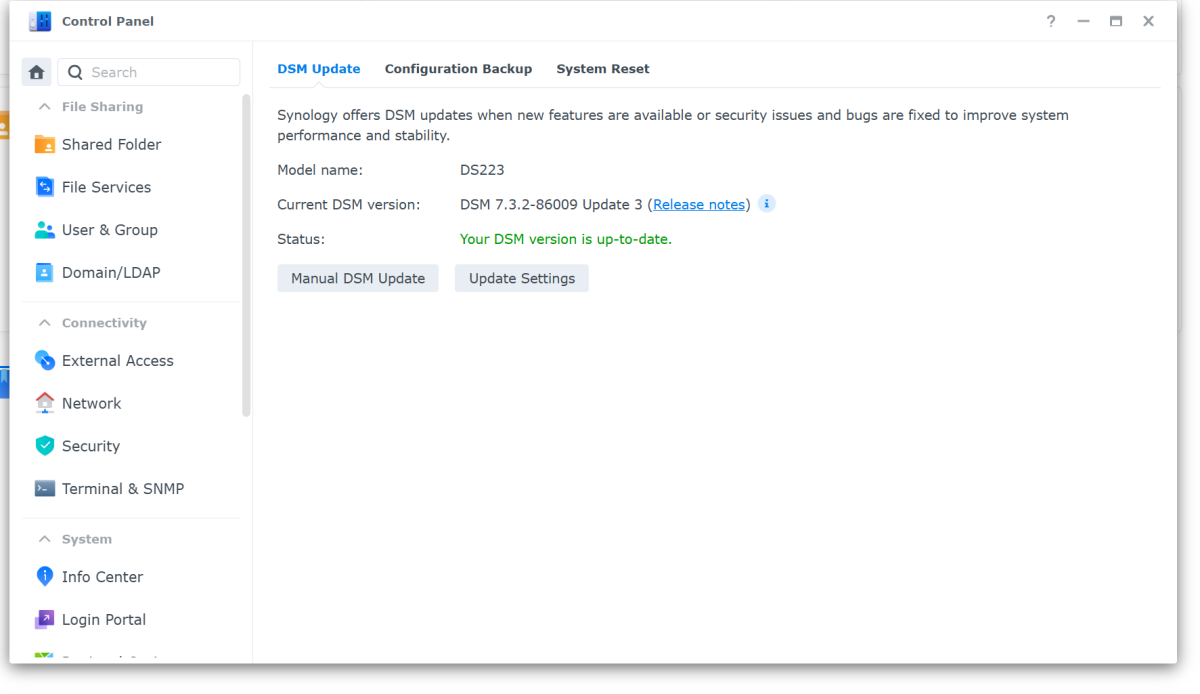Screen dimensions: 1200x694
Task: Click the info icon beside Release notes
Action: coord(767,204)
